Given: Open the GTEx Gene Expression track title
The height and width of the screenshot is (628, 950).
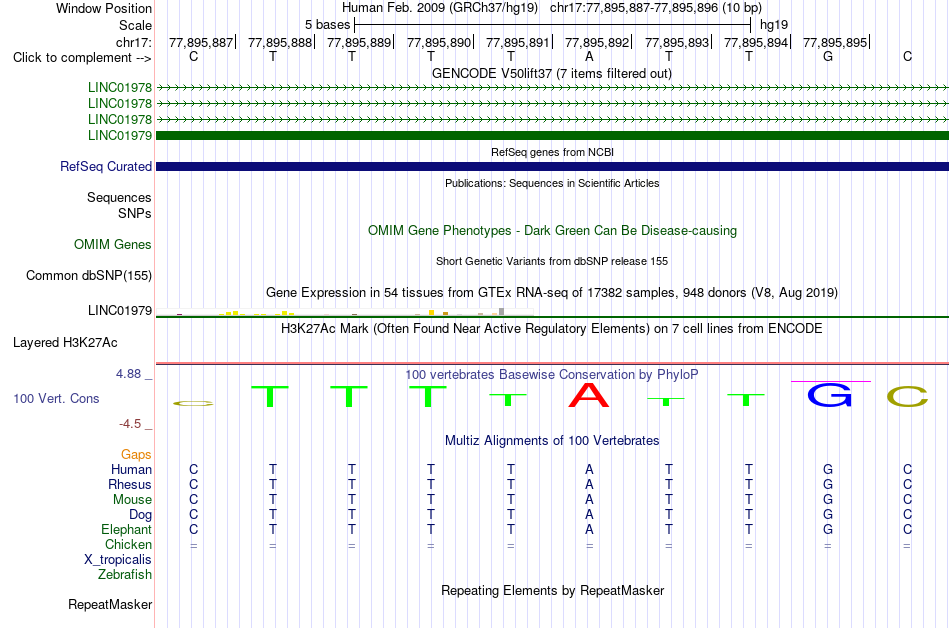Looking at the screenshot, I should [552, 293].
